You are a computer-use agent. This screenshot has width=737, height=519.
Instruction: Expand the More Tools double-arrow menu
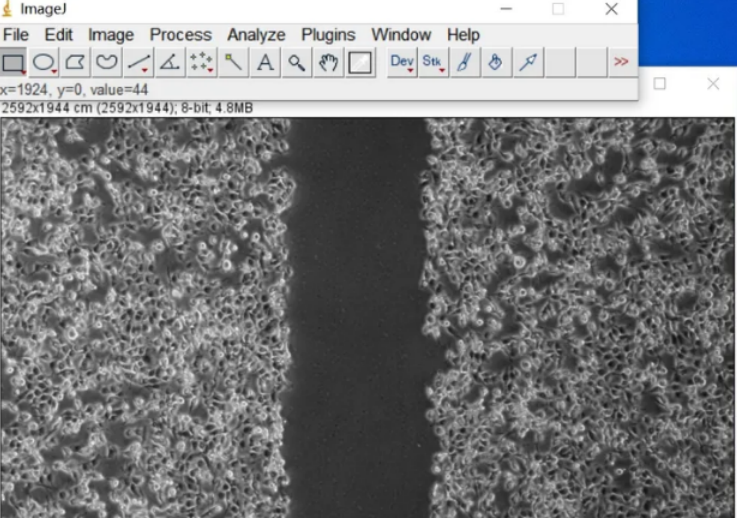pyautogui.click(x=621, y=63)
